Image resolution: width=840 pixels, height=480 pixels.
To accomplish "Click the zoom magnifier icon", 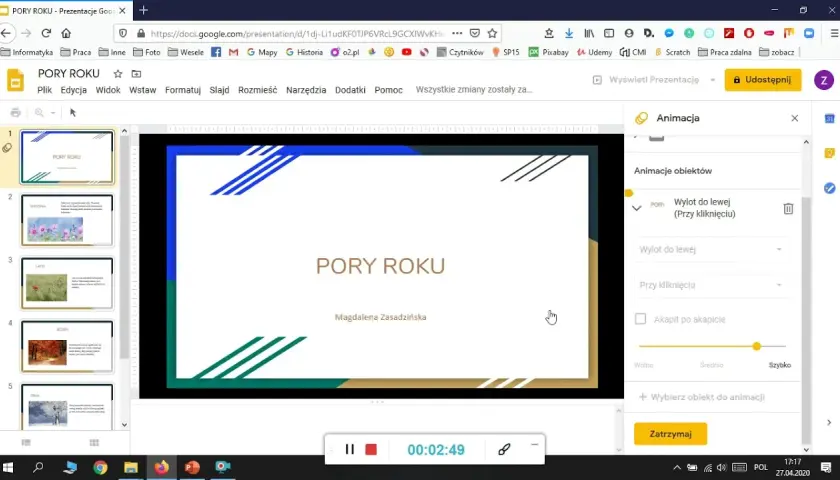I will 39,112.
